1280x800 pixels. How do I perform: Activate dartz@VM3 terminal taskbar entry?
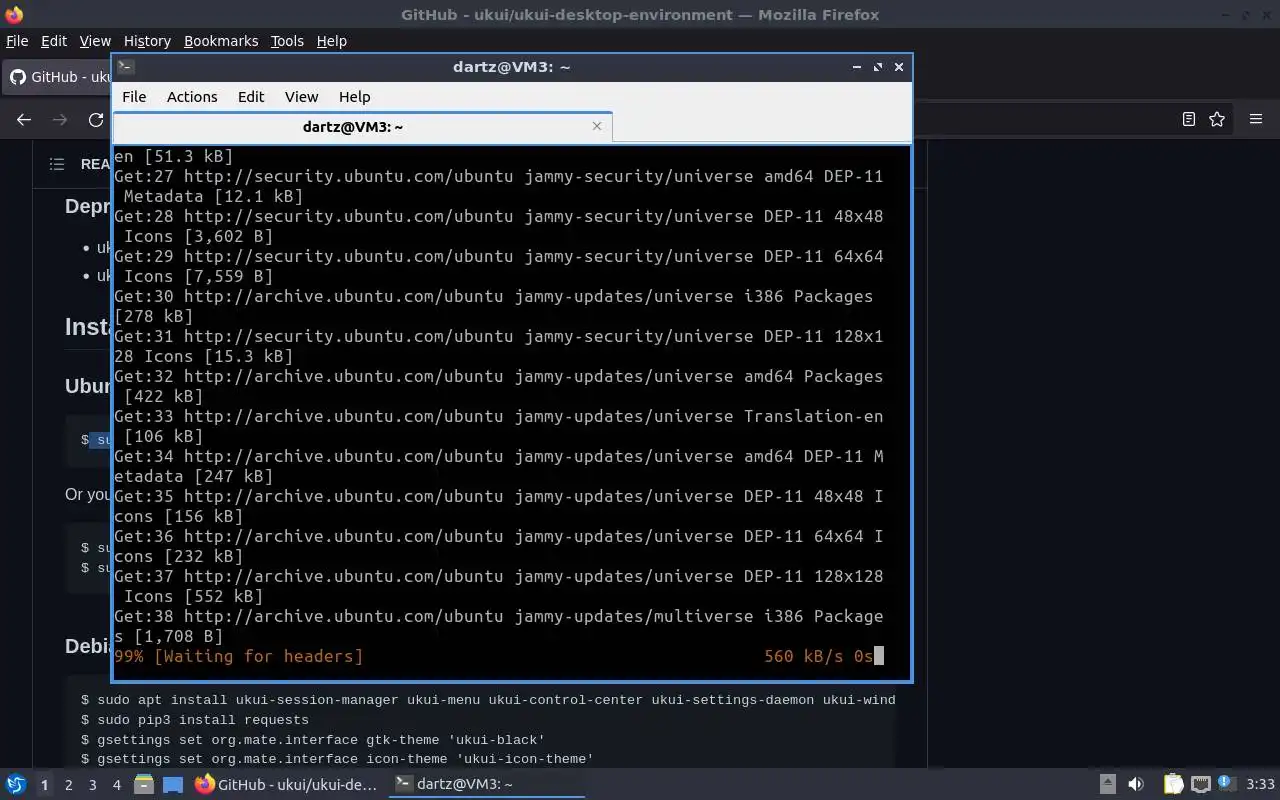(486, 784)
